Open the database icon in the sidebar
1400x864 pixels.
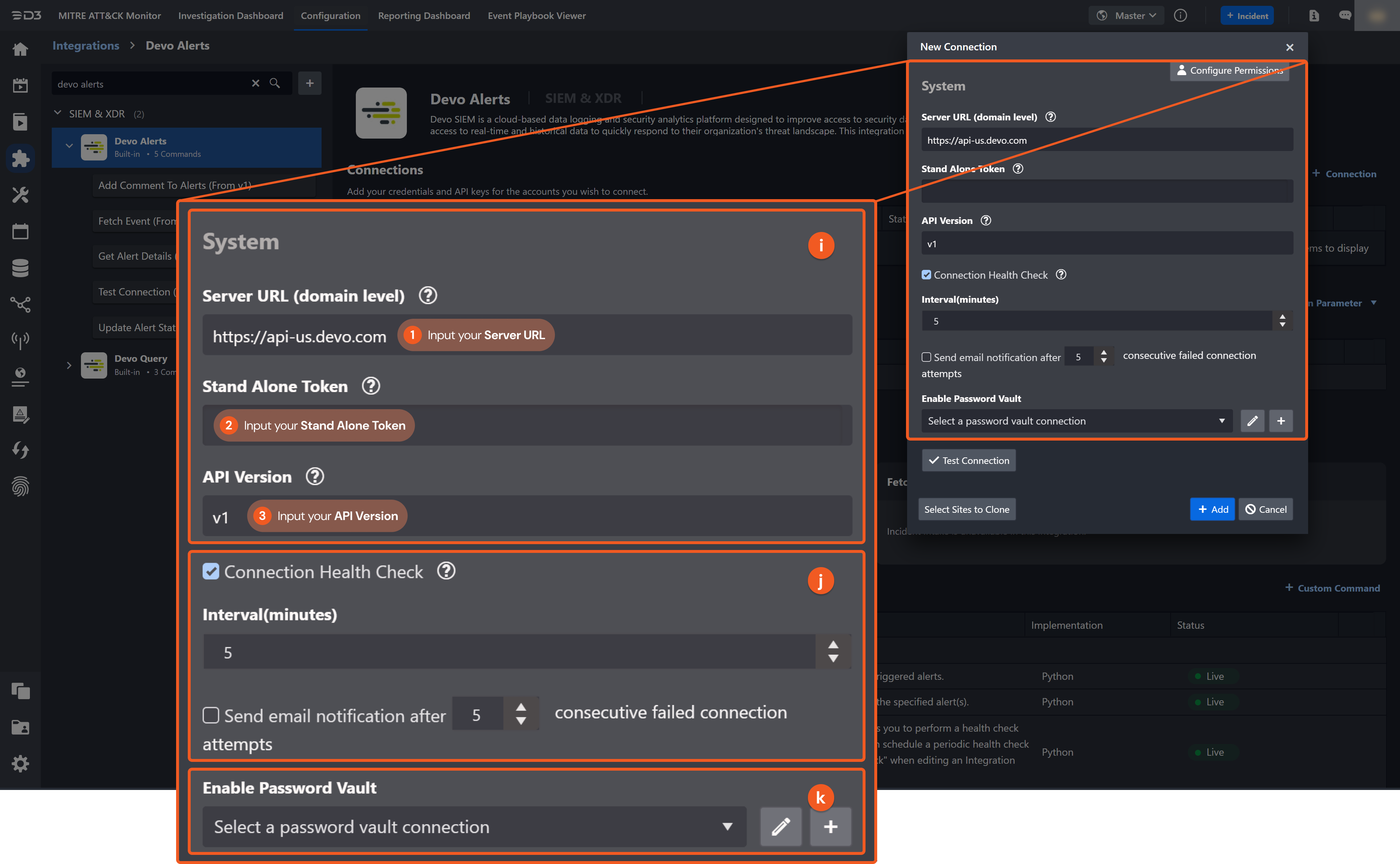pyautogui.click(x=20, y=268)
